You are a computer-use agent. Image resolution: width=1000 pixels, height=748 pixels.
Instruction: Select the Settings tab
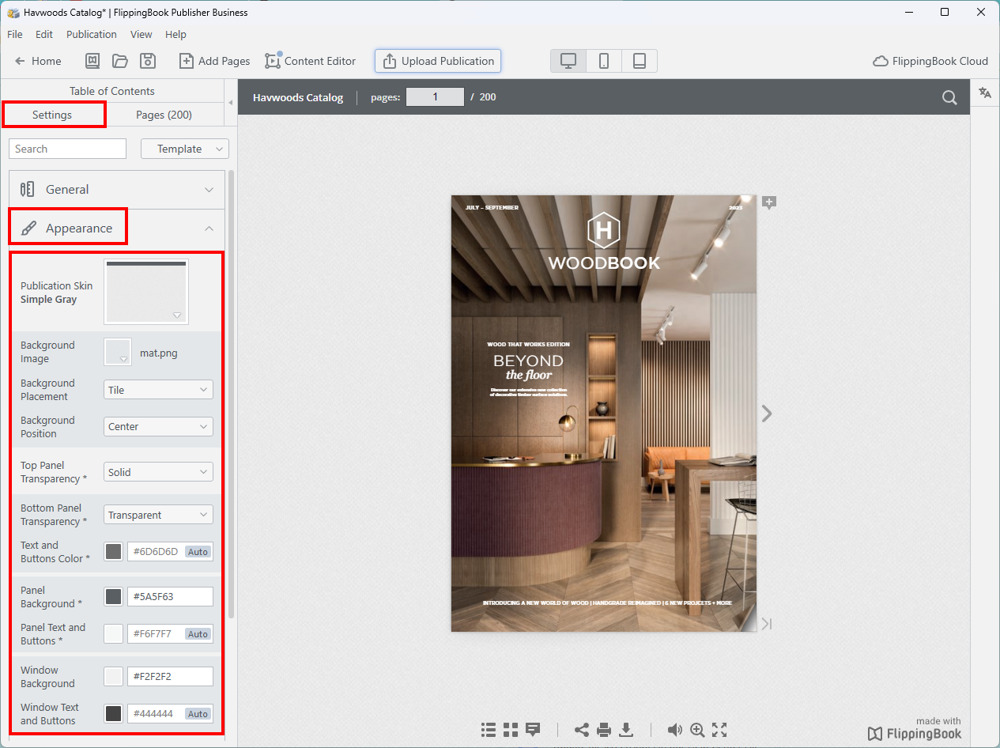[x=54, y=115]
